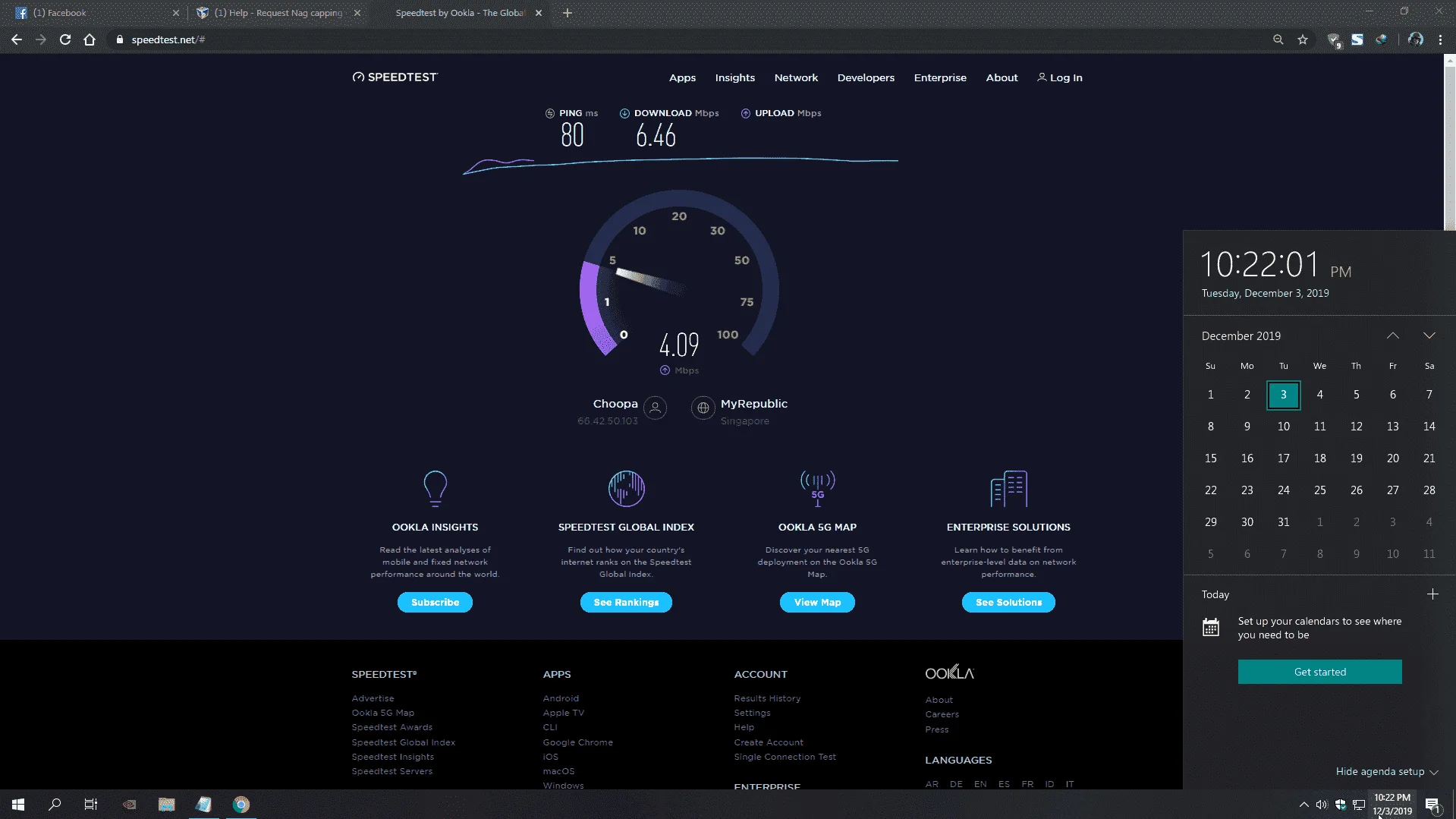Viewport: 1456px width, 819px height.
Task: Open Task View on the taskbar
Action: (x=91, y=805)
